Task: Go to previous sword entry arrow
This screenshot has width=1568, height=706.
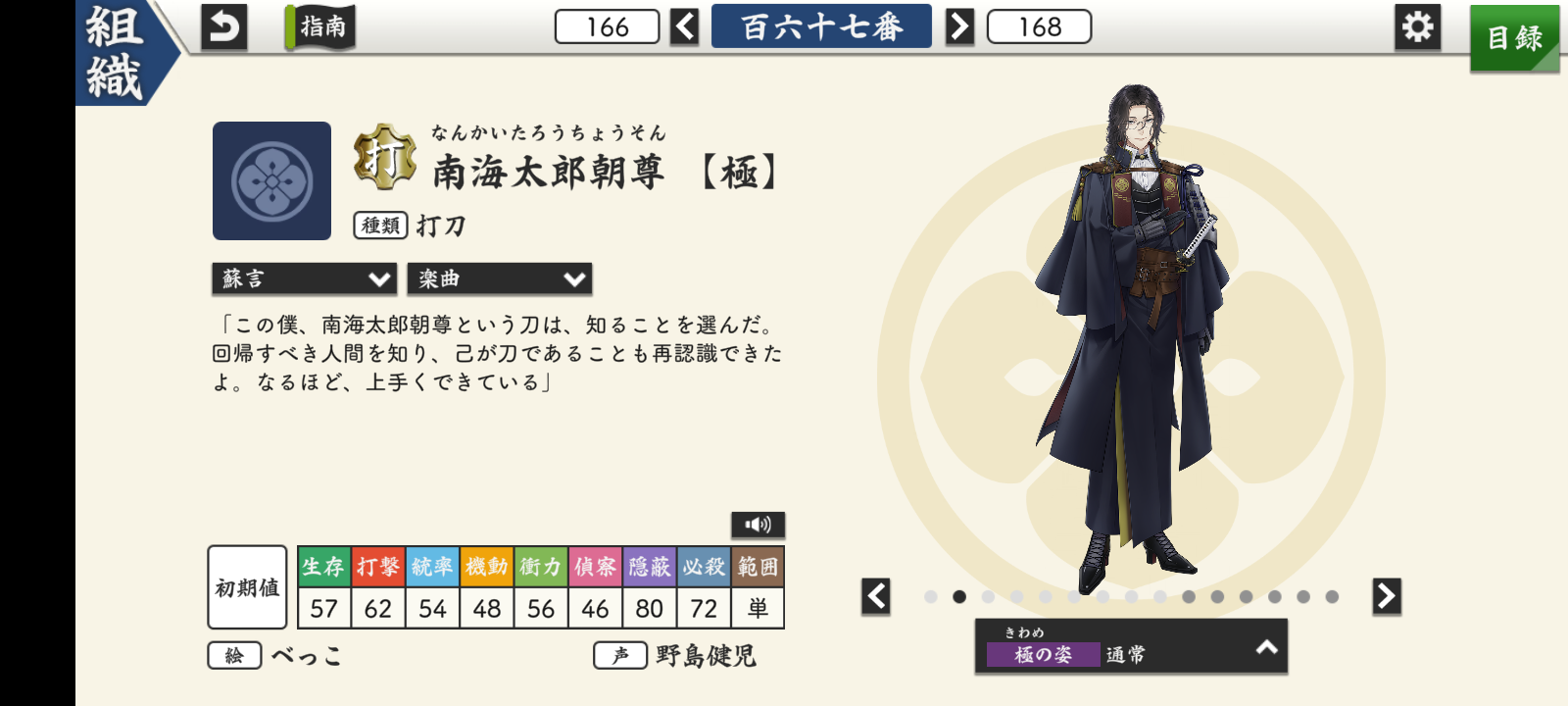Action: pyautogui.click(x=684, y=26)
